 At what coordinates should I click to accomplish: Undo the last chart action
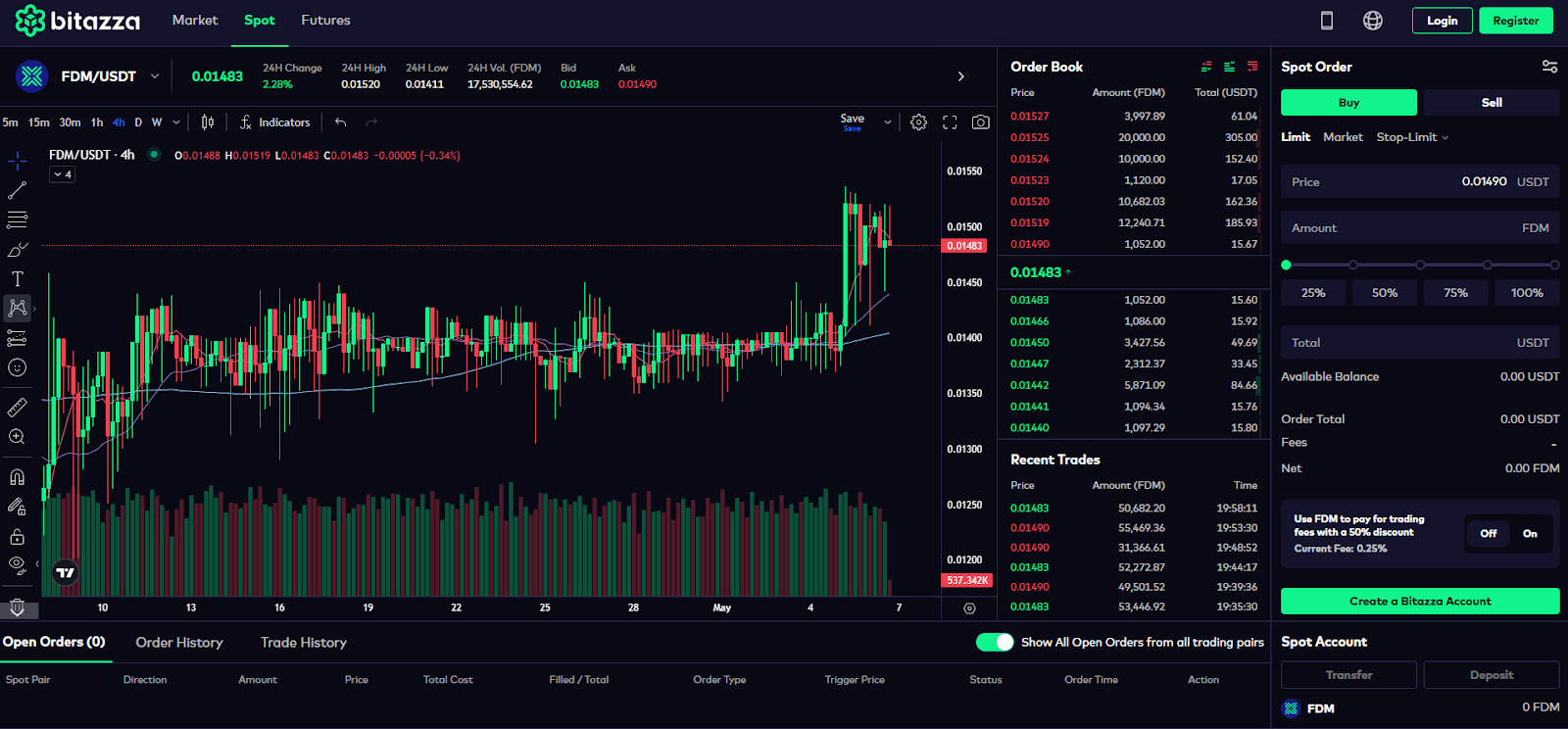tap(341, 122)
